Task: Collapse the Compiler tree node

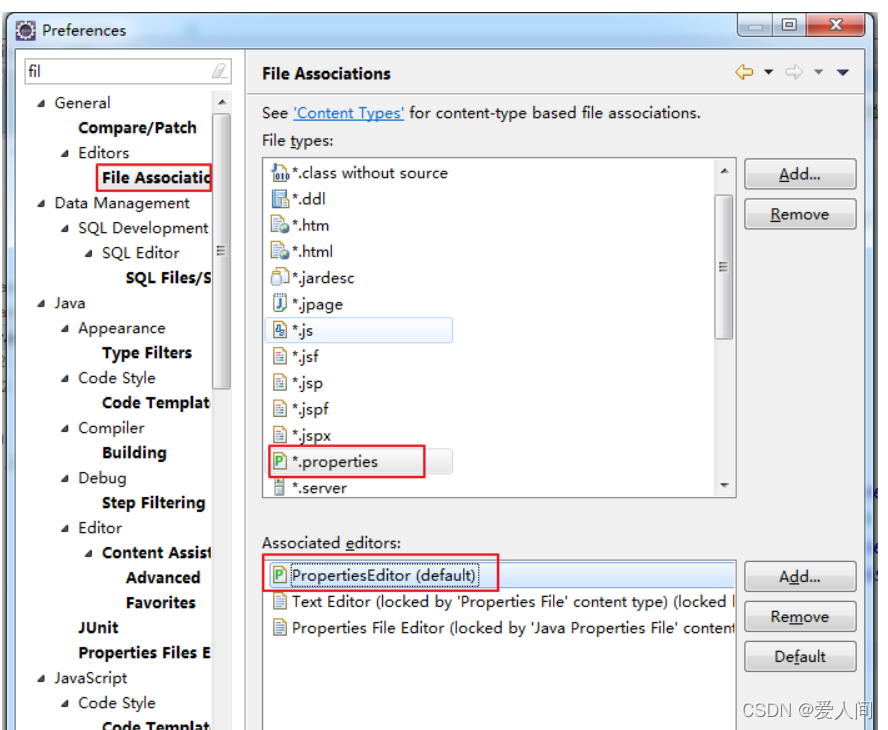Action: (65, 428)
